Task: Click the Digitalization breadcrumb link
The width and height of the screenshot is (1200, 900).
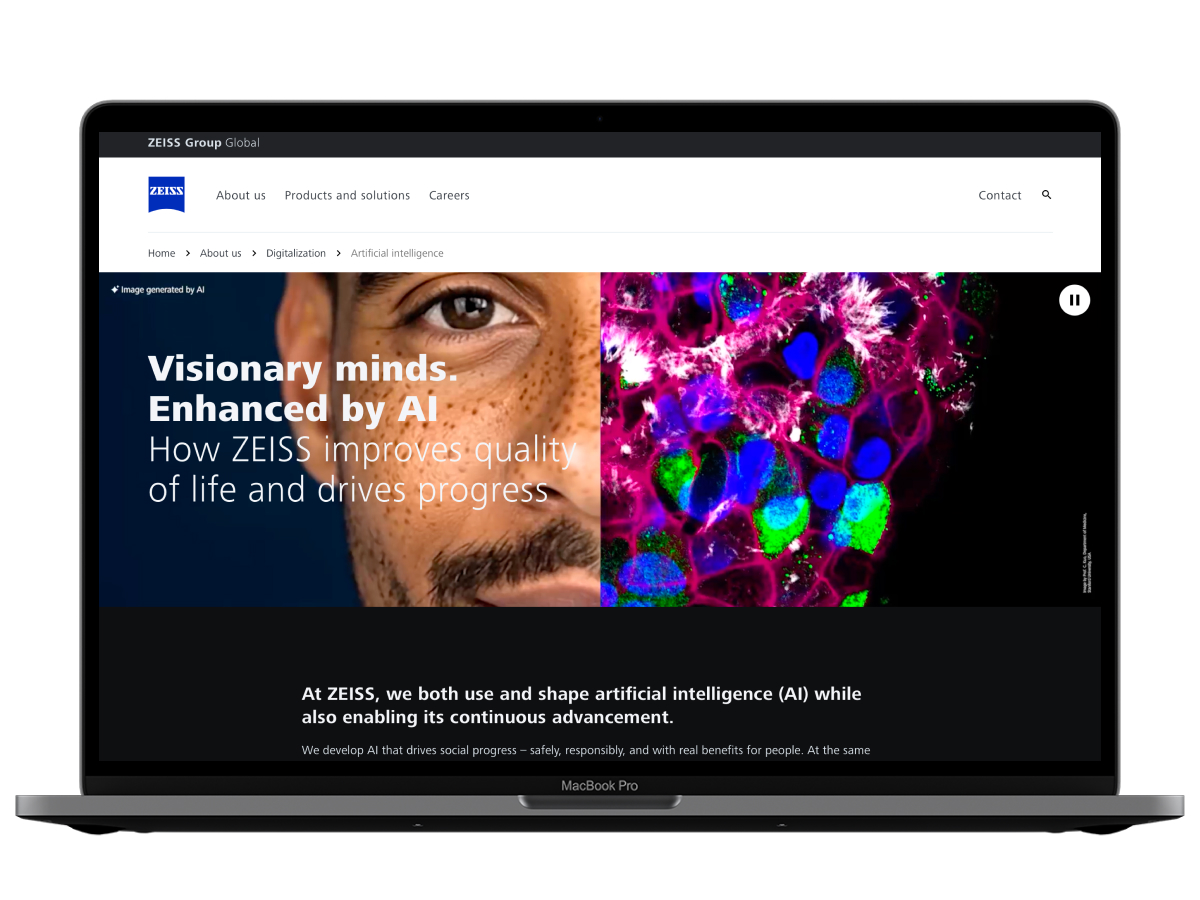Action: pos(296,253)
